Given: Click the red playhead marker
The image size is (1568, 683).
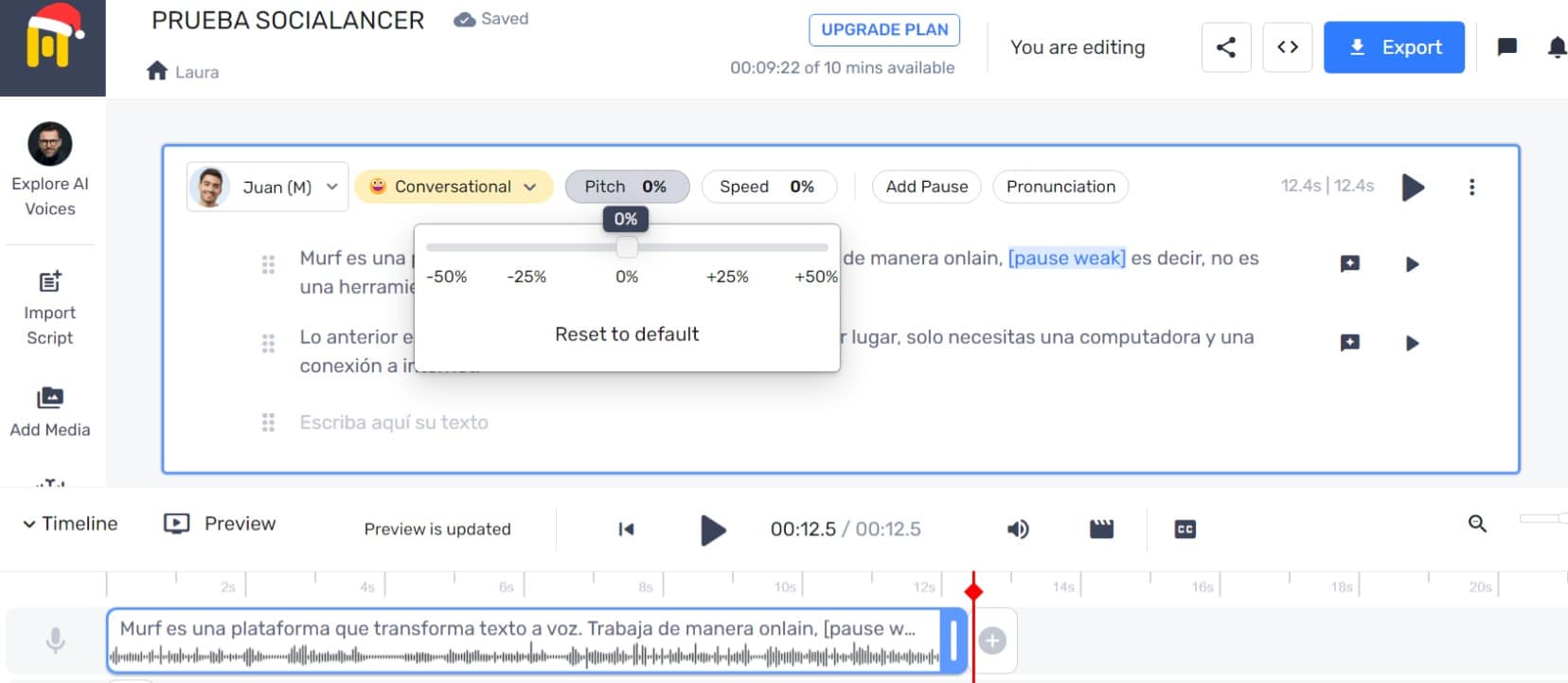Looking at the screenshot, I should tap(973, 592).
